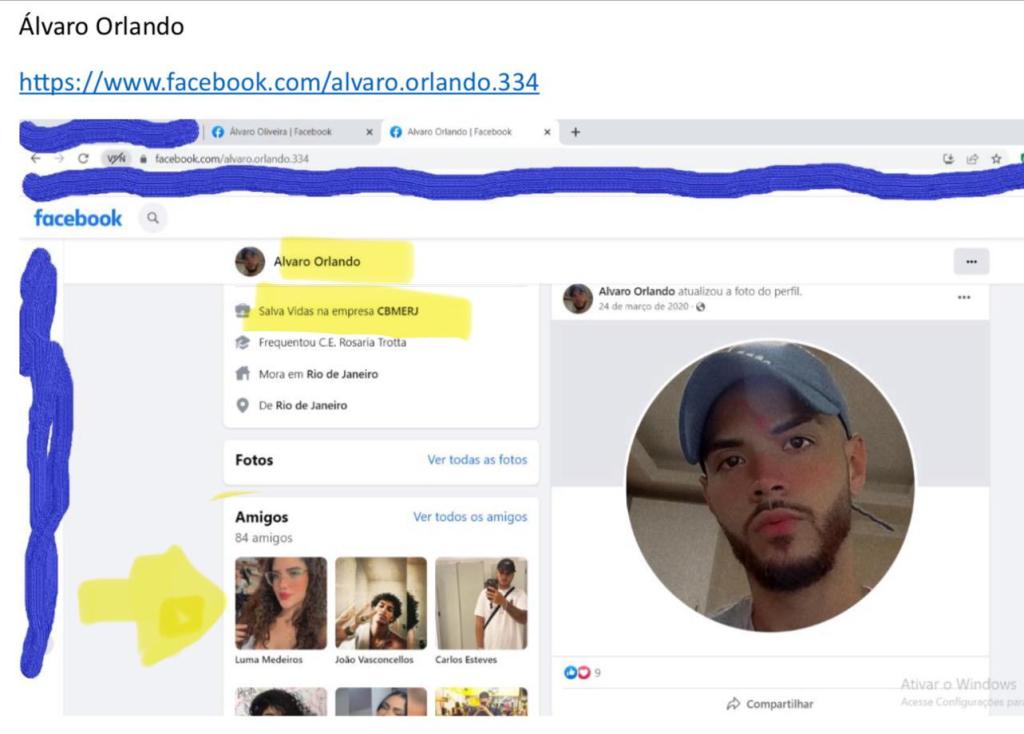1024x734 pixels.
Task: Bookmark the page with the star icon
Action: (x=996, y=159)
